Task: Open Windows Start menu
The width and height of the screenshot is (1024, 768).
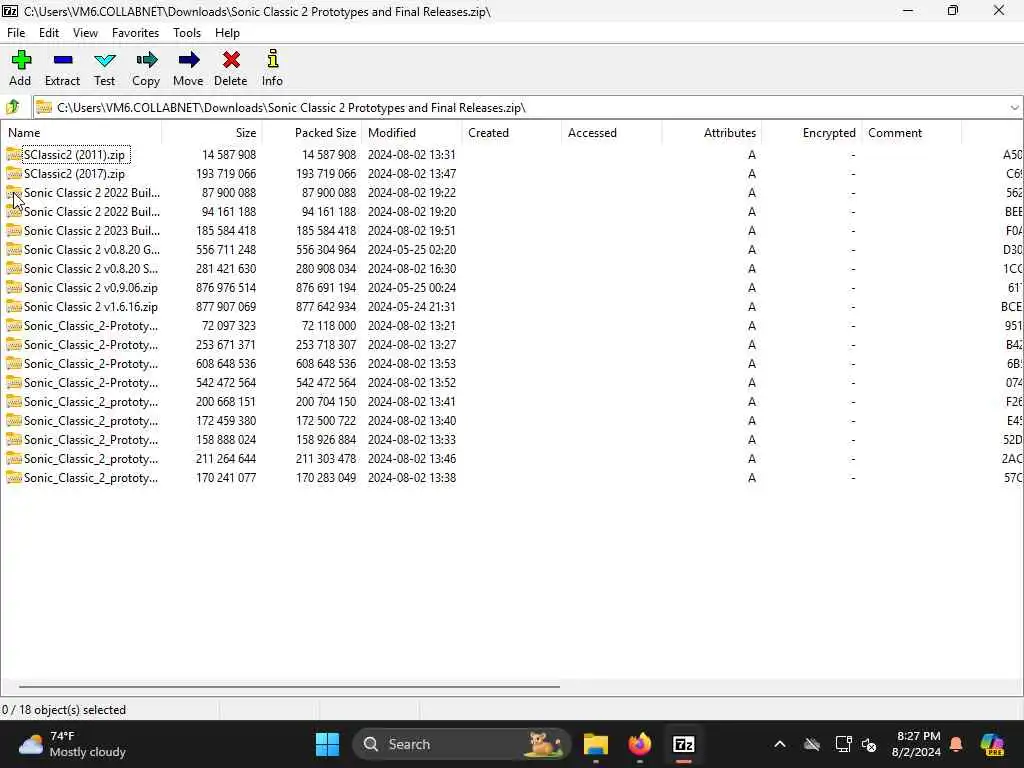Action: tap(327, 744)
